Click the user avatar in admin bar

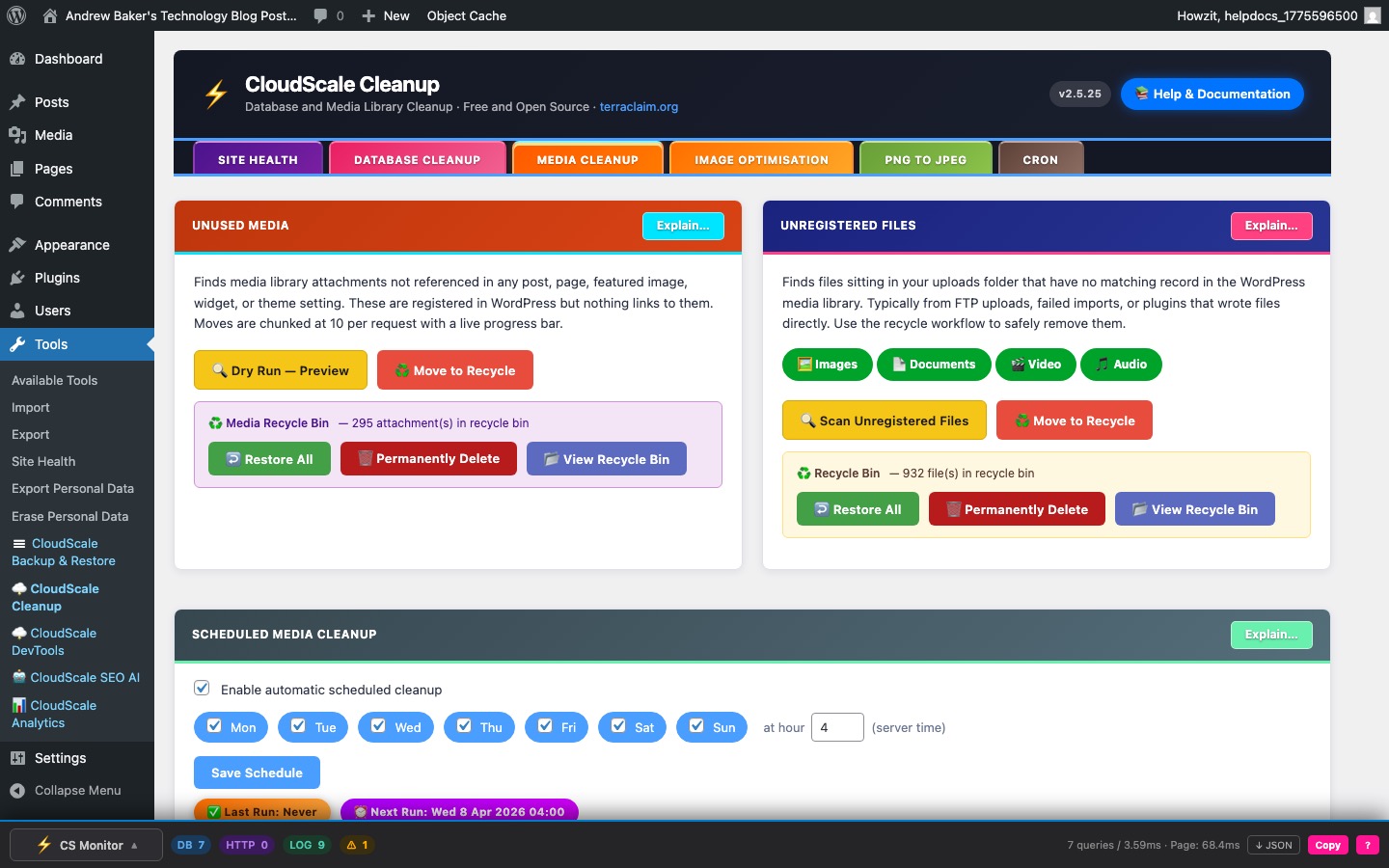pos(1372,15)
